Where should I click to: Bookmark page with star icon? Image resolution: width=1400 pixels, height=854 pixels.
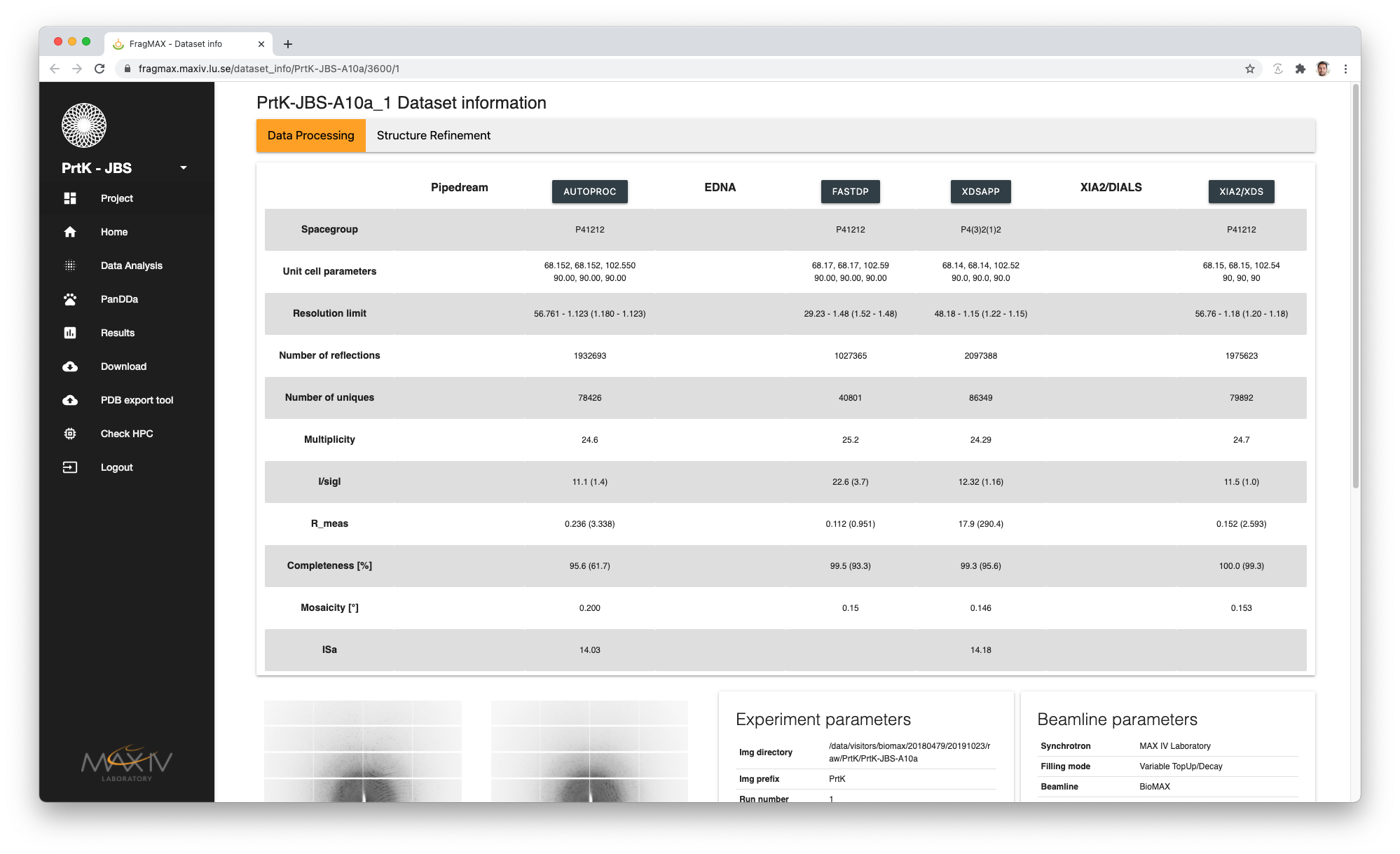tap(1249, 69)
